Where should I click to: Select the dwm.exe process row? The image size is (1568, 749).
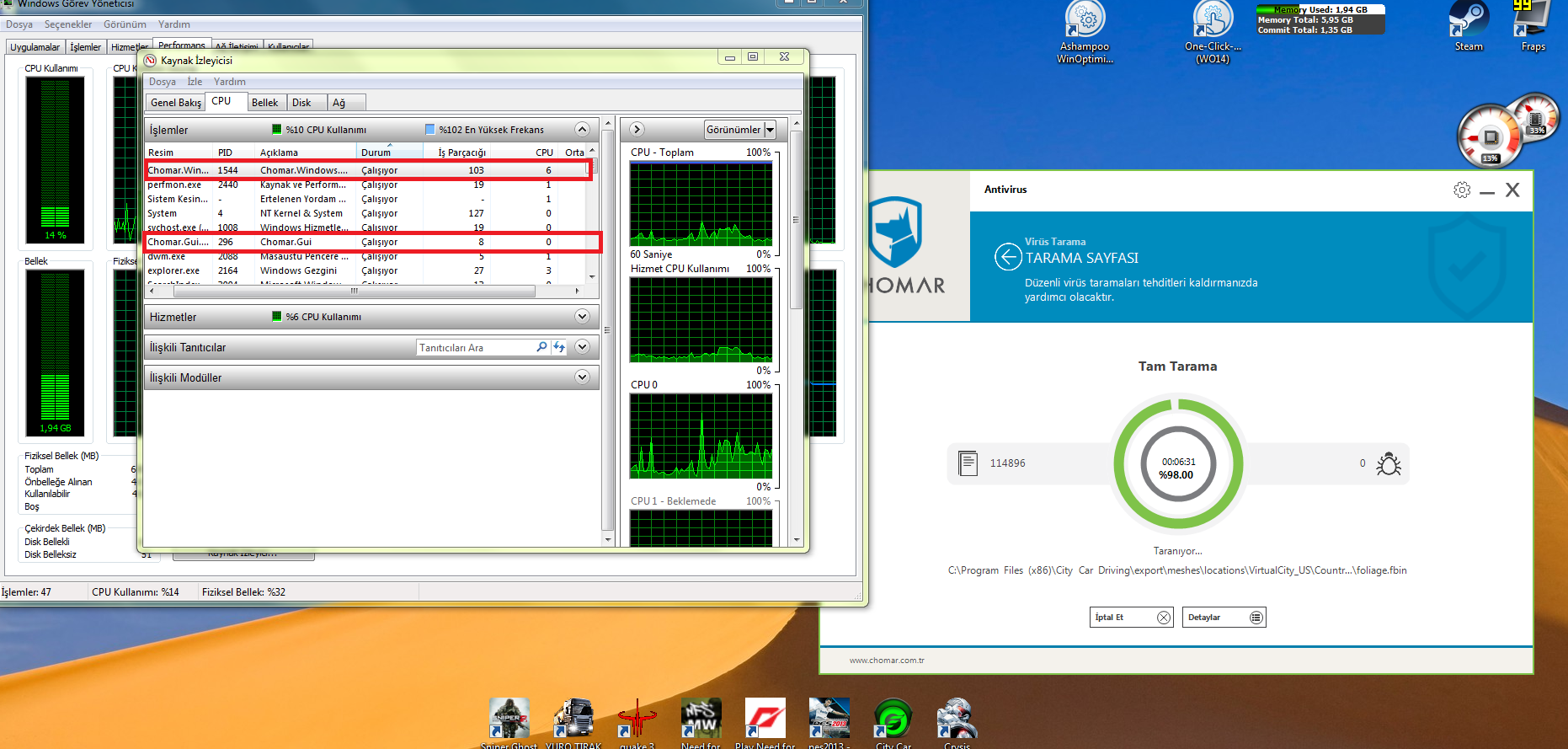pyautogui.click(x=365, y=256)
